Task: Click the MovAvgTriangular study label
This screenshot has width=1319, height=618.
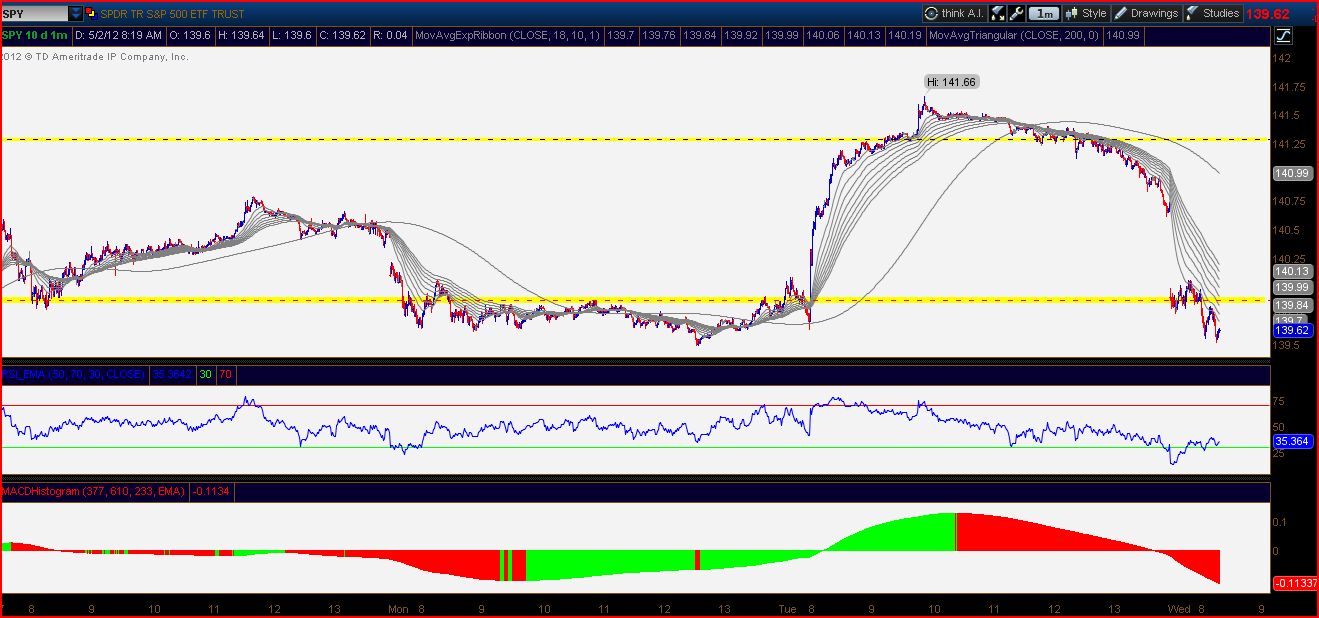Action: click(1015, 36)
